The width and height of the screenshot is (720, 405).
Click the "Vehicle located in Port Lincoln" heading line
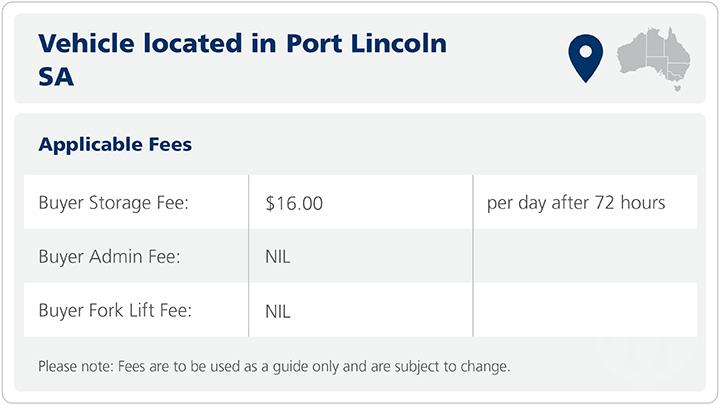tap(241, 44)
